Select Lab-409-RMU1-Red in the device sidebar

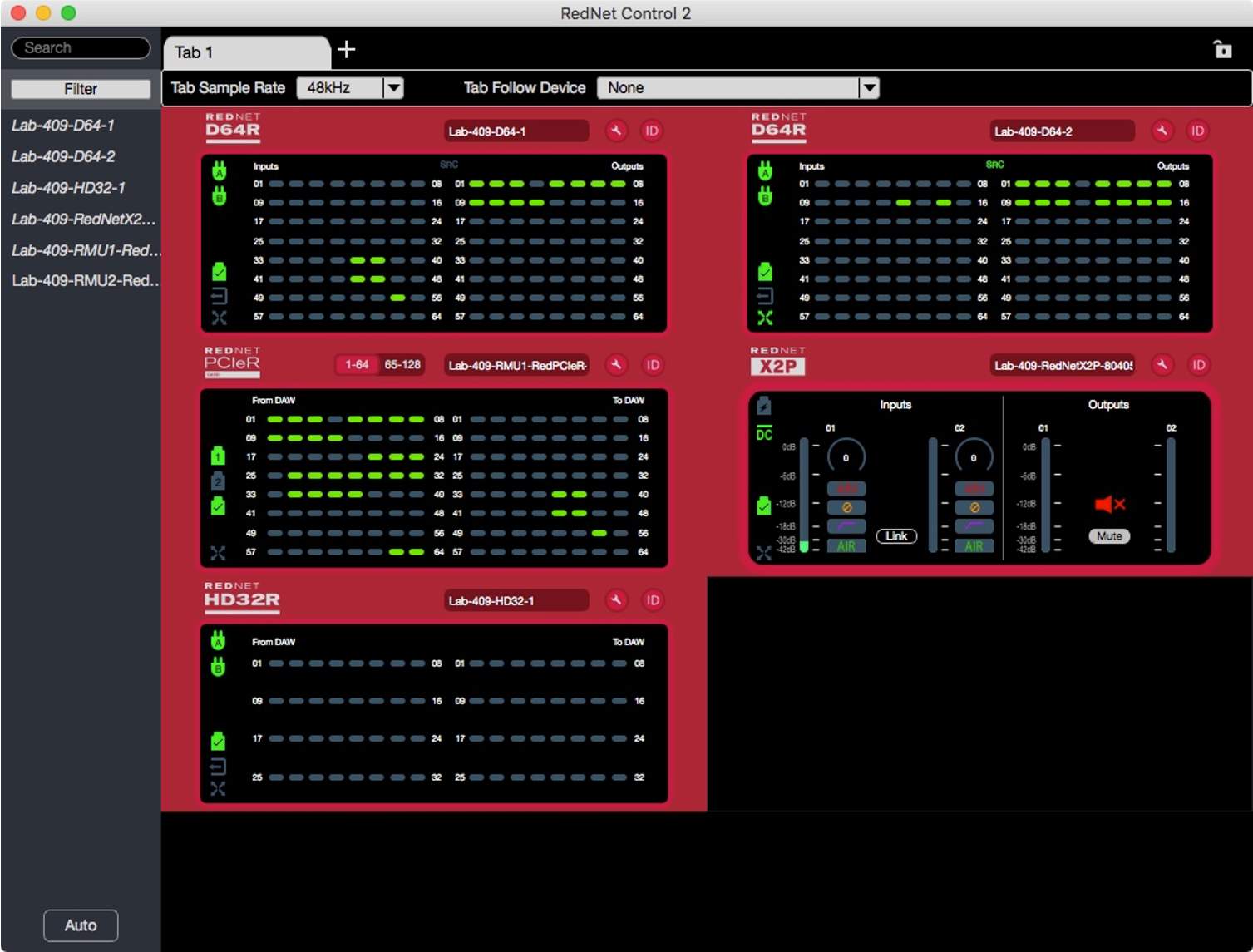point(81,249)
